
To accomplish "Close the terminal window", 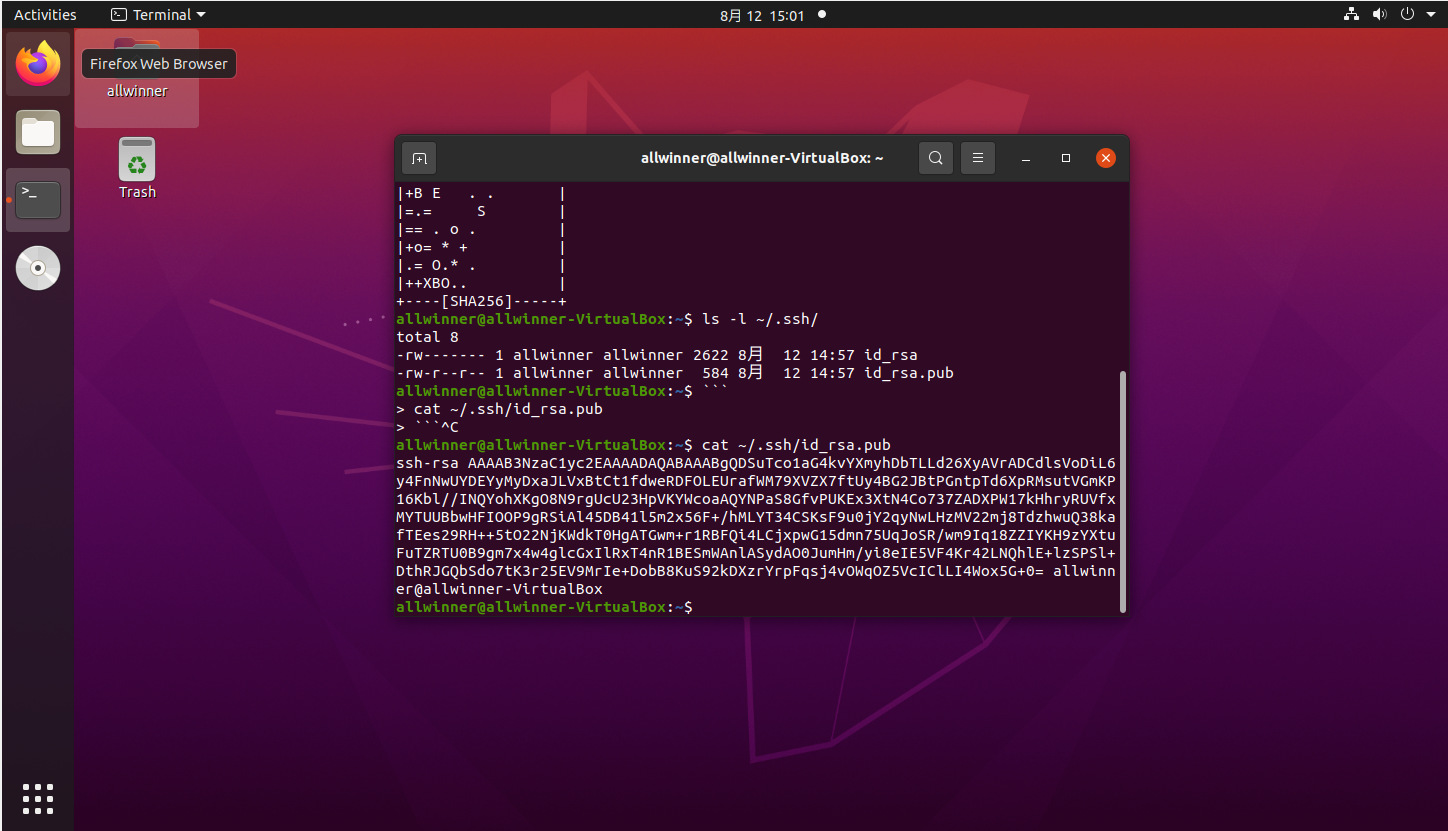I will tap(1105, 158).
